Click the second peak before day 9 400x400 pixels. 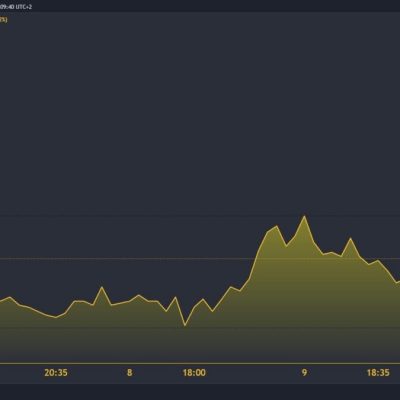point(277,226)
